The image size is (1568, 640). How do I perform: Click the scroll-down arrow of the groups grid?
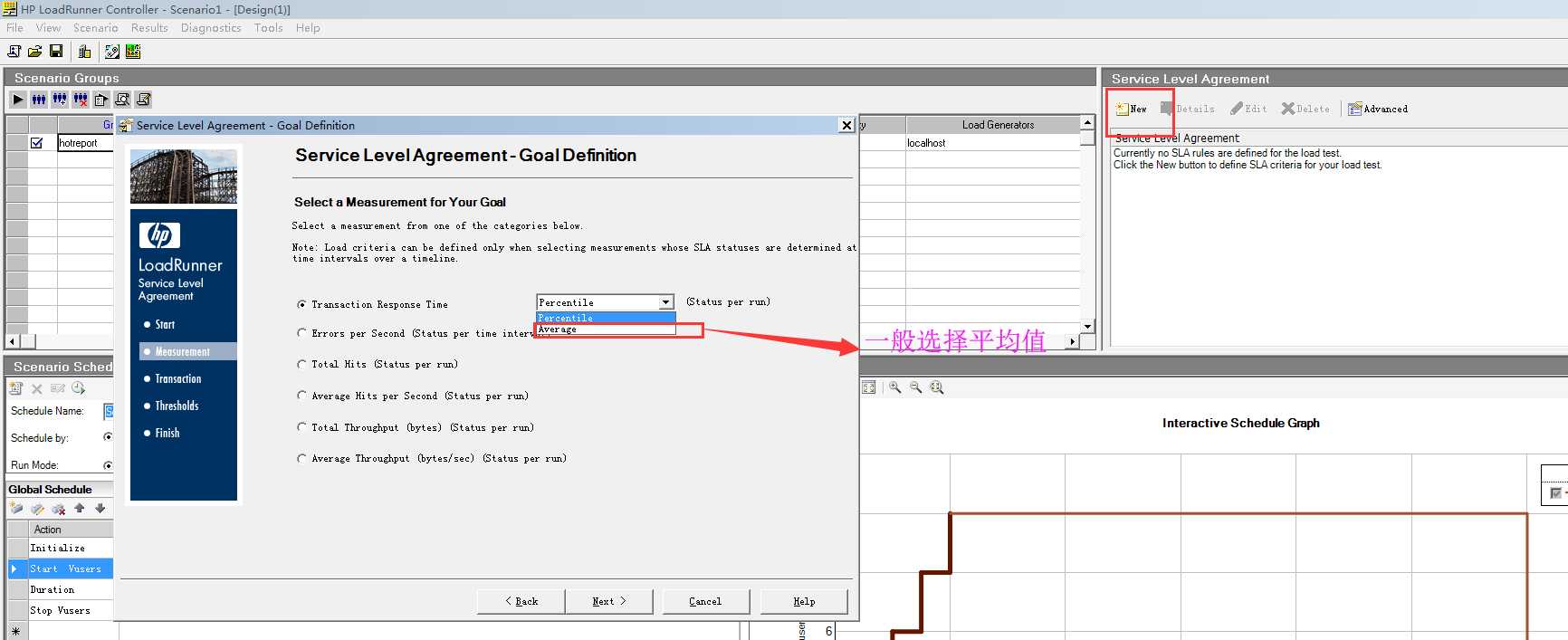1087,326
